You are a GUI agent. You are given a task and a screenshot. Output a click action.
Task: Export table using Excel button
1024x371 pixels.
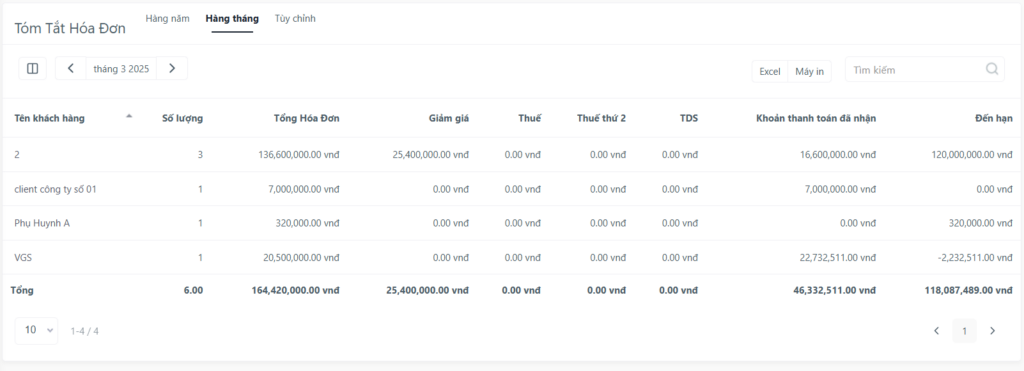770,71
